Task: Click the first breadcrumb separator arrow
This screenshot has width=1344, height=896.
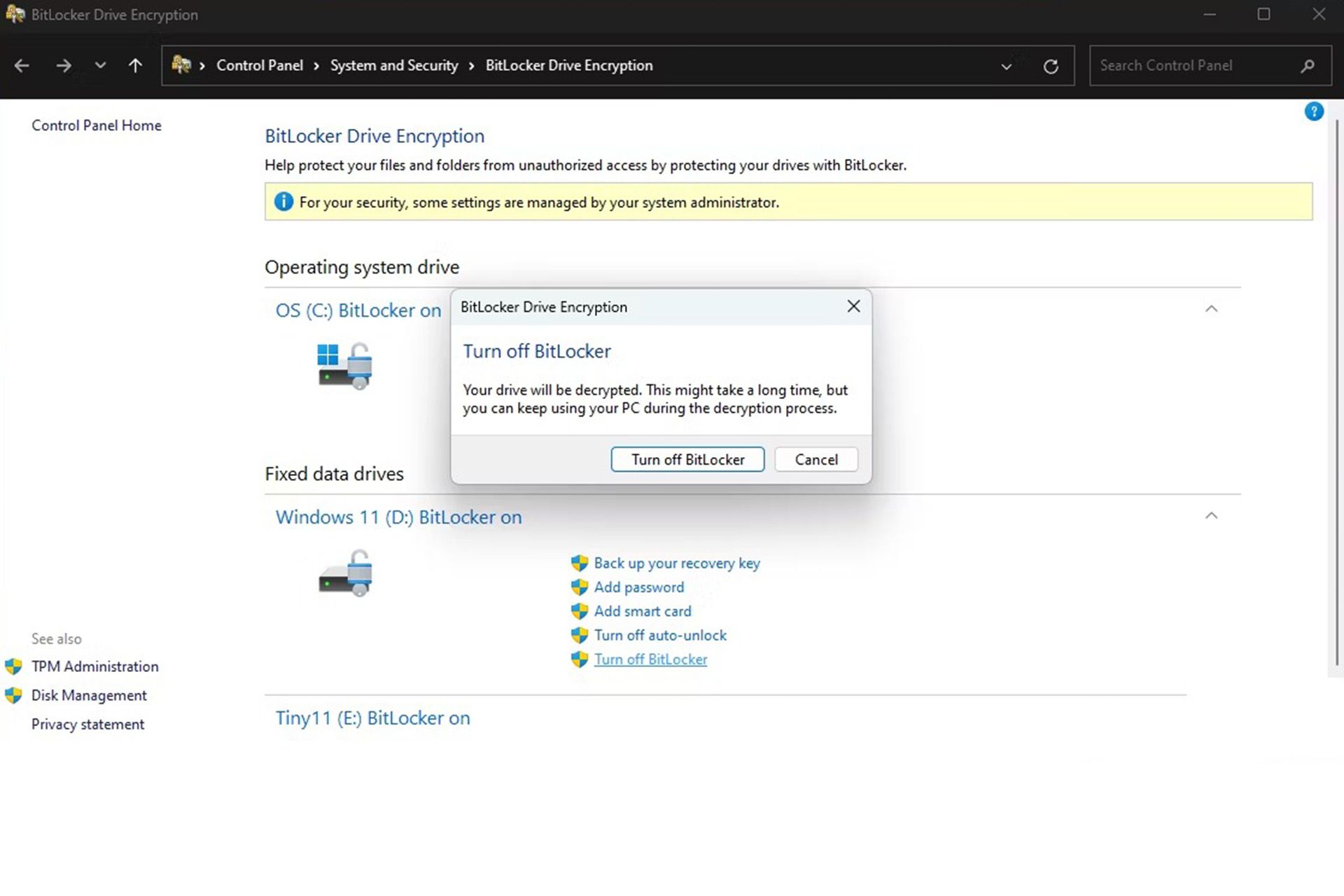Action: tap(202, 66)
